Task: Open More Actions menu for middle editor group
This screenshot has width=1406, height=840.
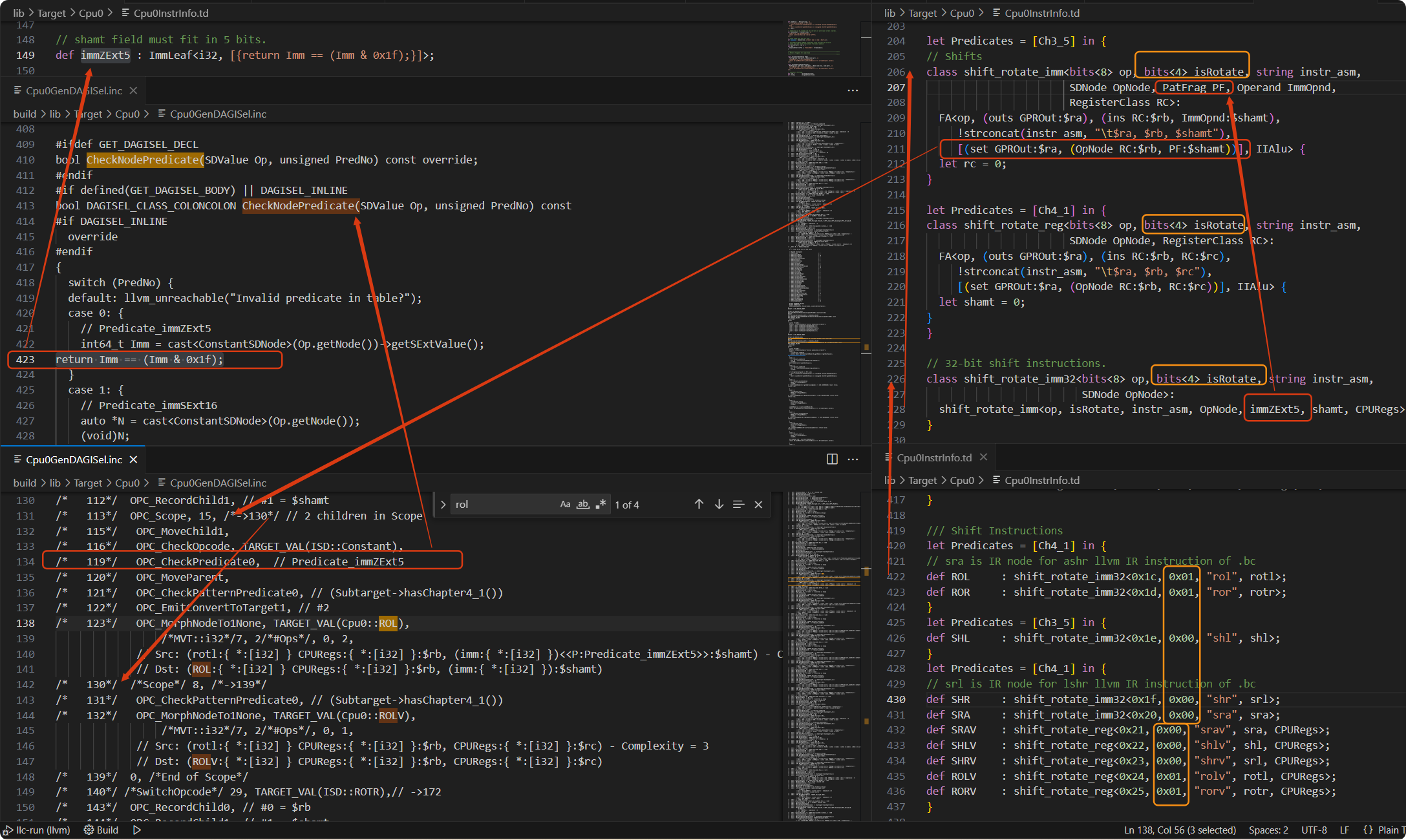Action: coord(853,90)
